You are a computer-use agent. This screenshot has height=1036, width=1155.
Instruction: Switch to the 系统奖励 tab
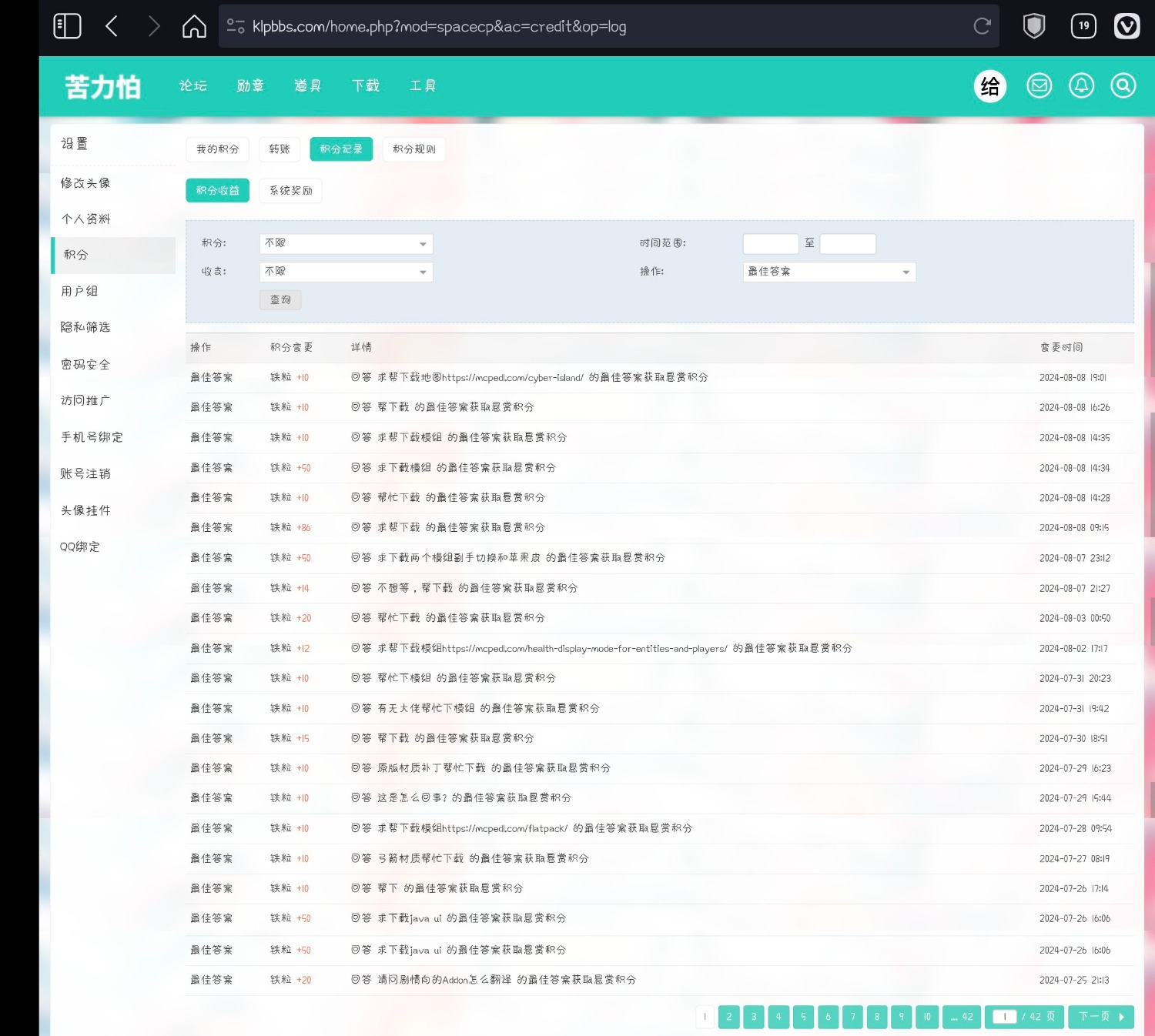tap(291, 191)
